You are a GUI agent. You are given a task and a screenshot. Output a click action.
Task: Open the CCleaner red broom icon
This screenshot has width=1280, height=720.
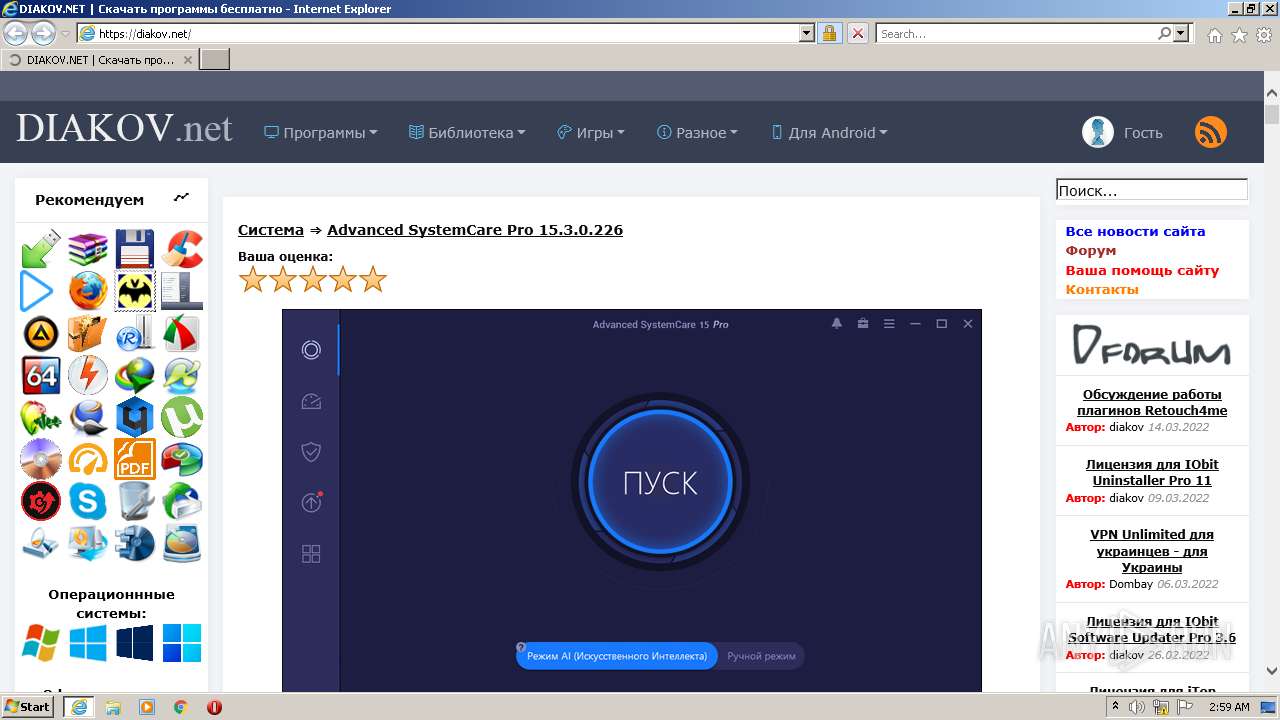182,249
